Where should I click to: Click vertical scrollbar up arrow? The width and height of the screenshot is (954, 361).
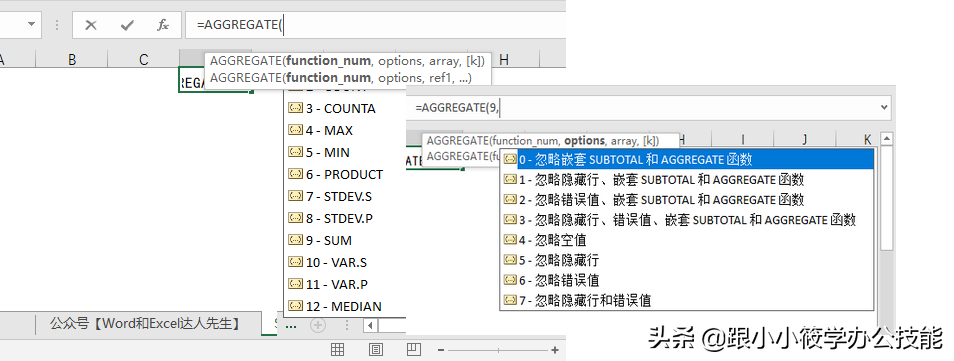pos(886,139)
